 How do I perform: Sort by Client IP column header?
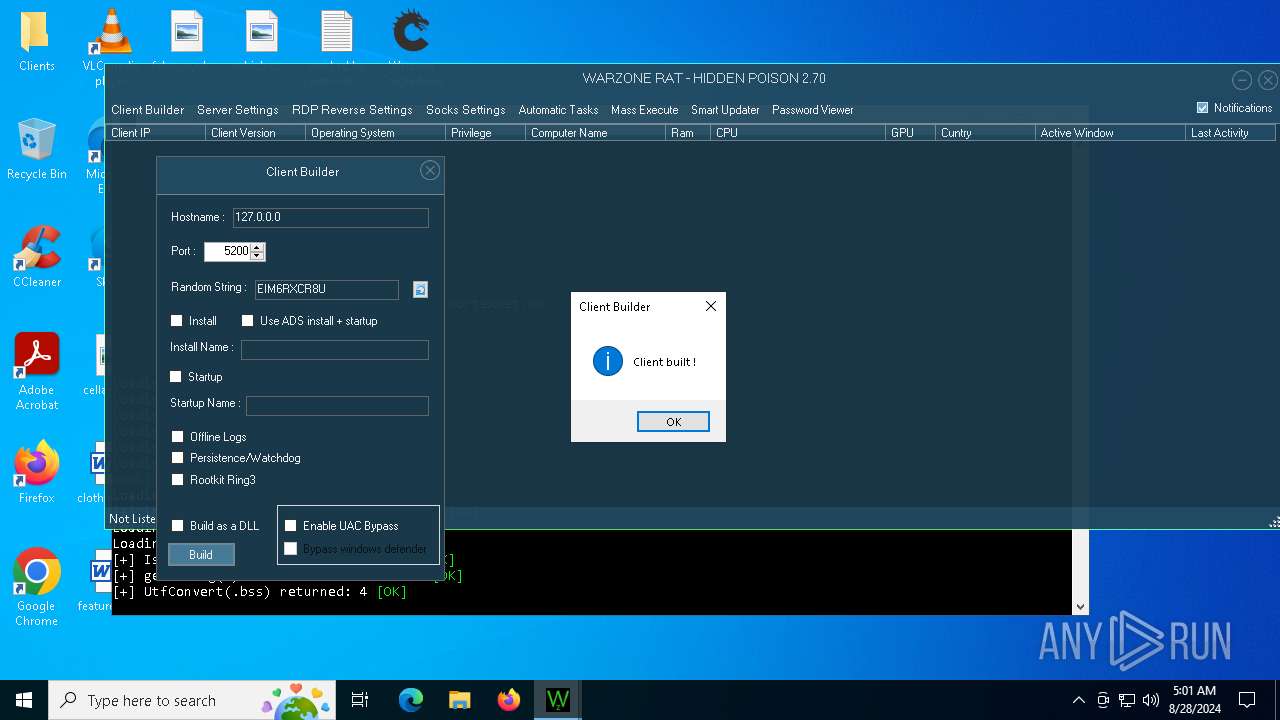pos(155,133)
